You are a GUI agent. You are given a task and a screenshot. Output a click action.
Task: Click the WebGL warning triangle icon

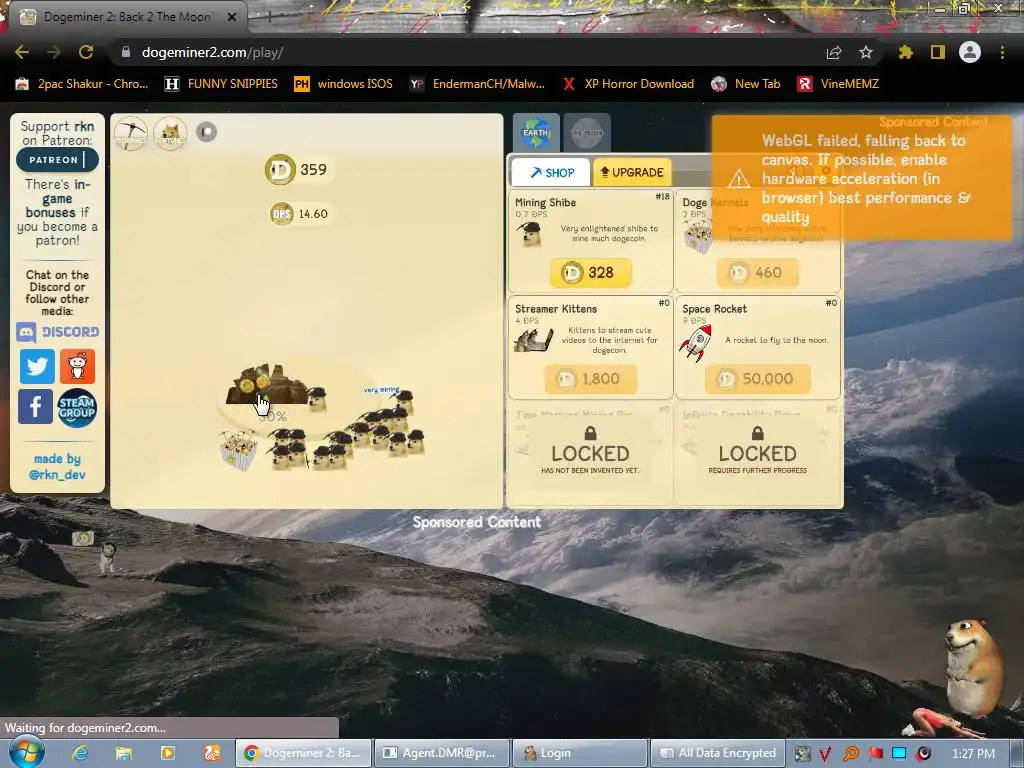[739, 178]
